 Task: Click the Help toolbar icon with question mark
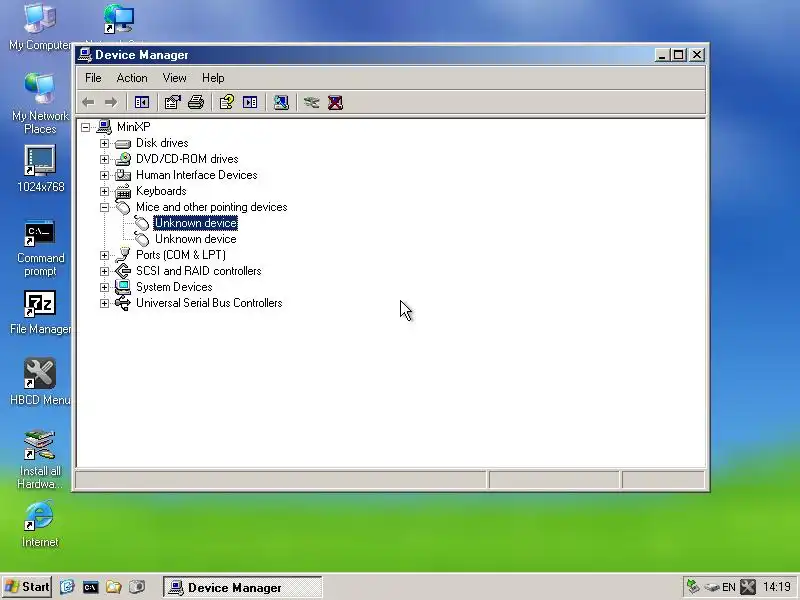coord(227,103)
